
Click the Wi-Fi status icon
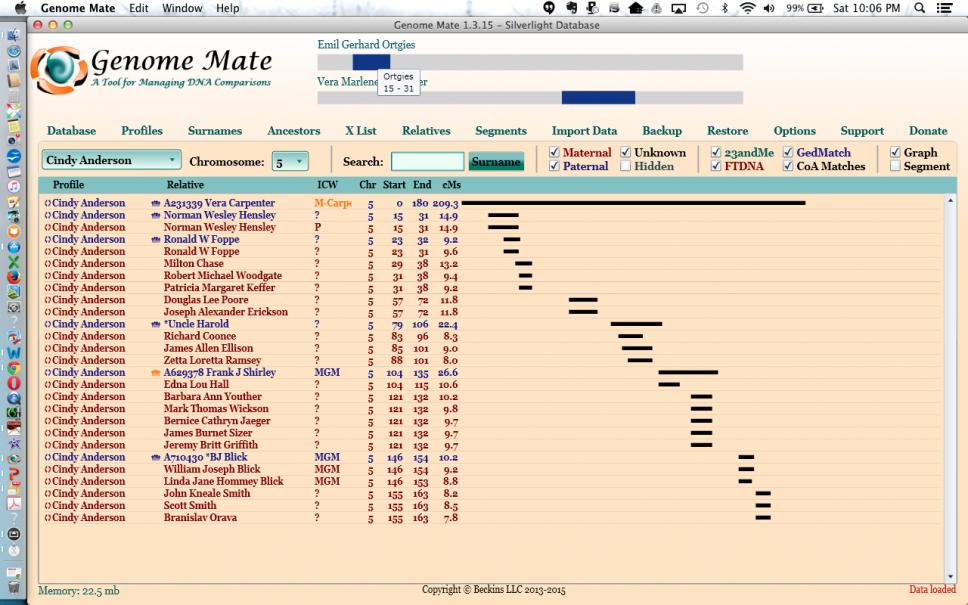(x=748, y=8)
